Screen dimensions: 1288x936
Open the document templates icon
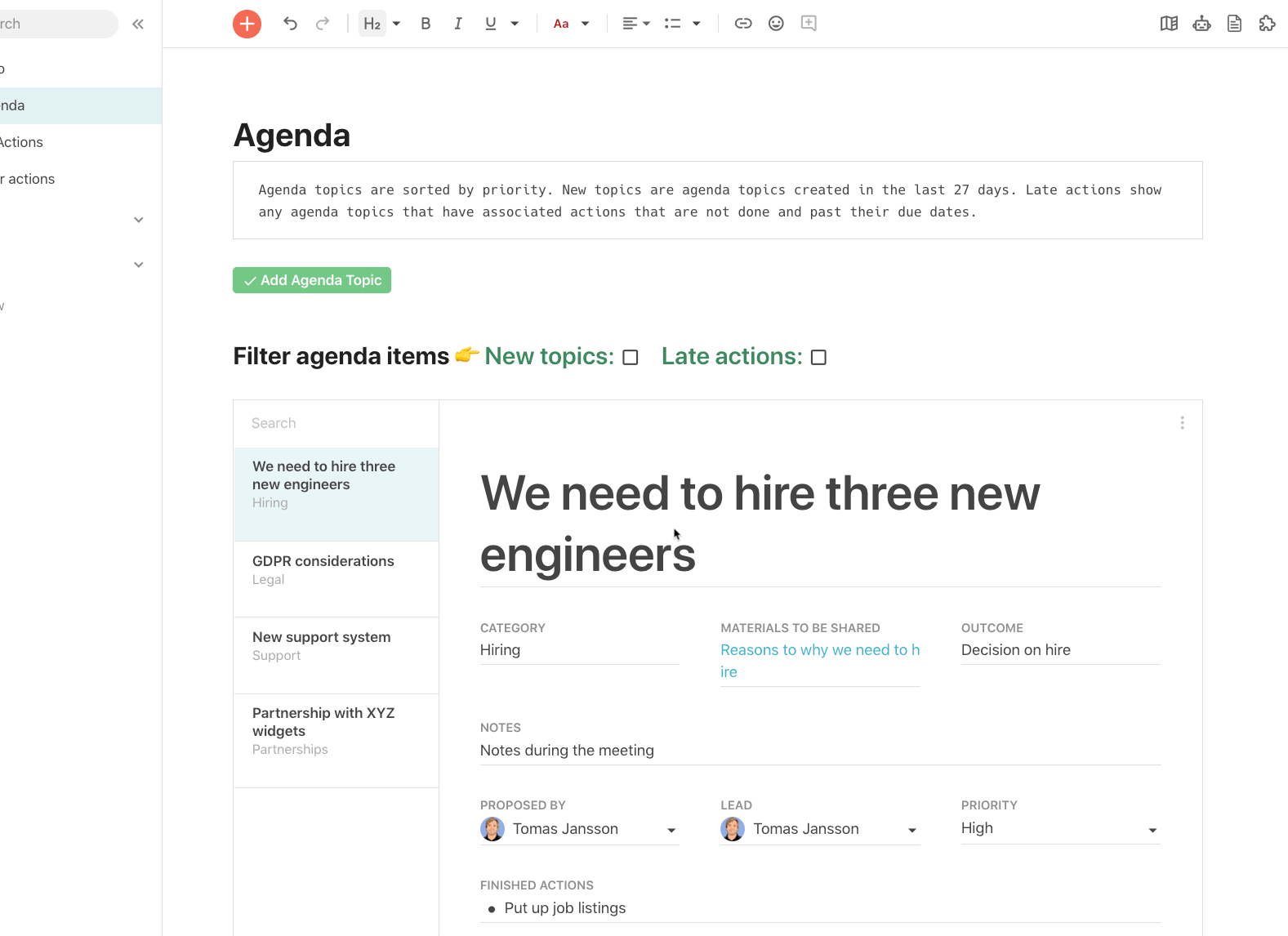1234,24
